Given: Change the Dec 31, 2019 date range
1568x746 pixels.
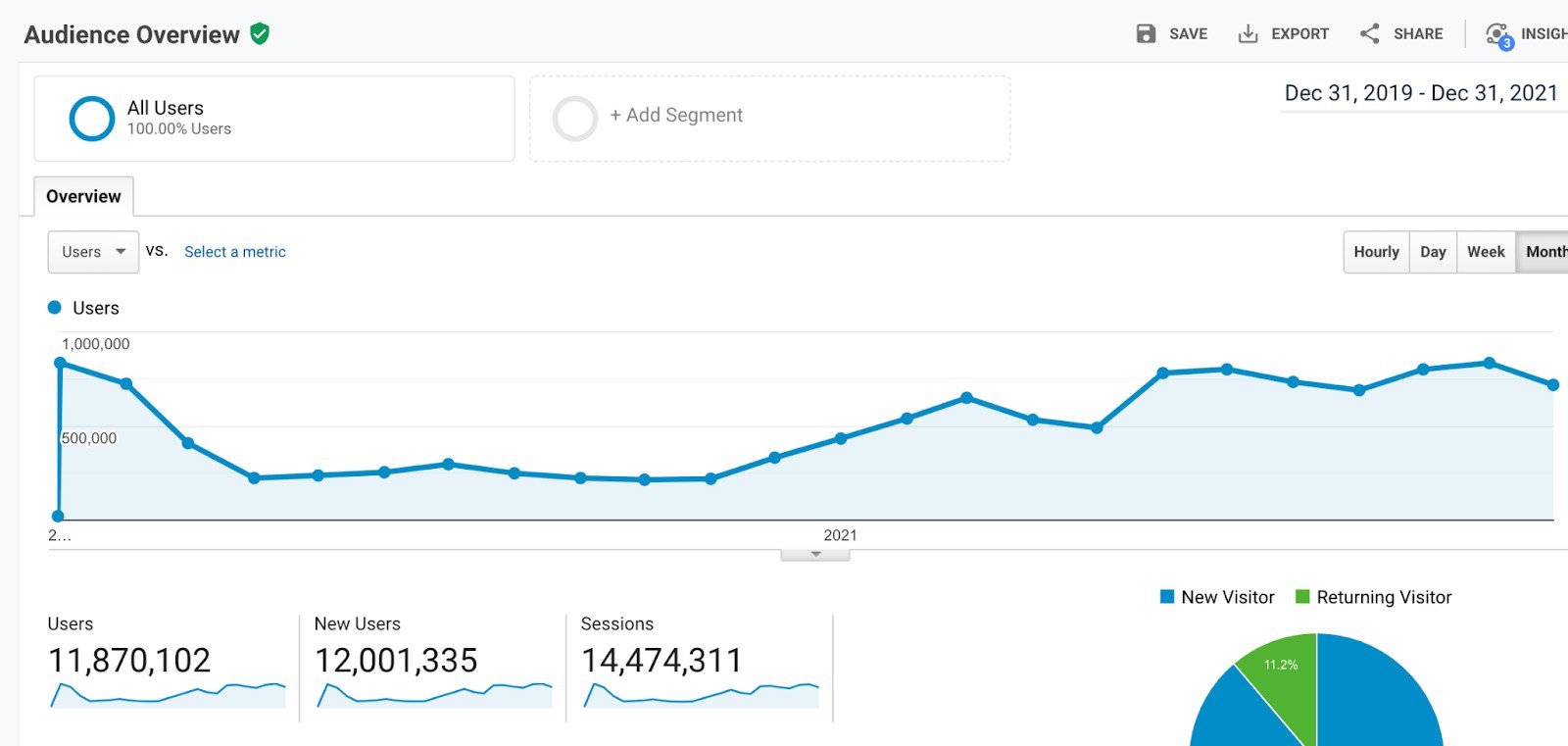Looking at the screenshot, I should coord(1421,93).
